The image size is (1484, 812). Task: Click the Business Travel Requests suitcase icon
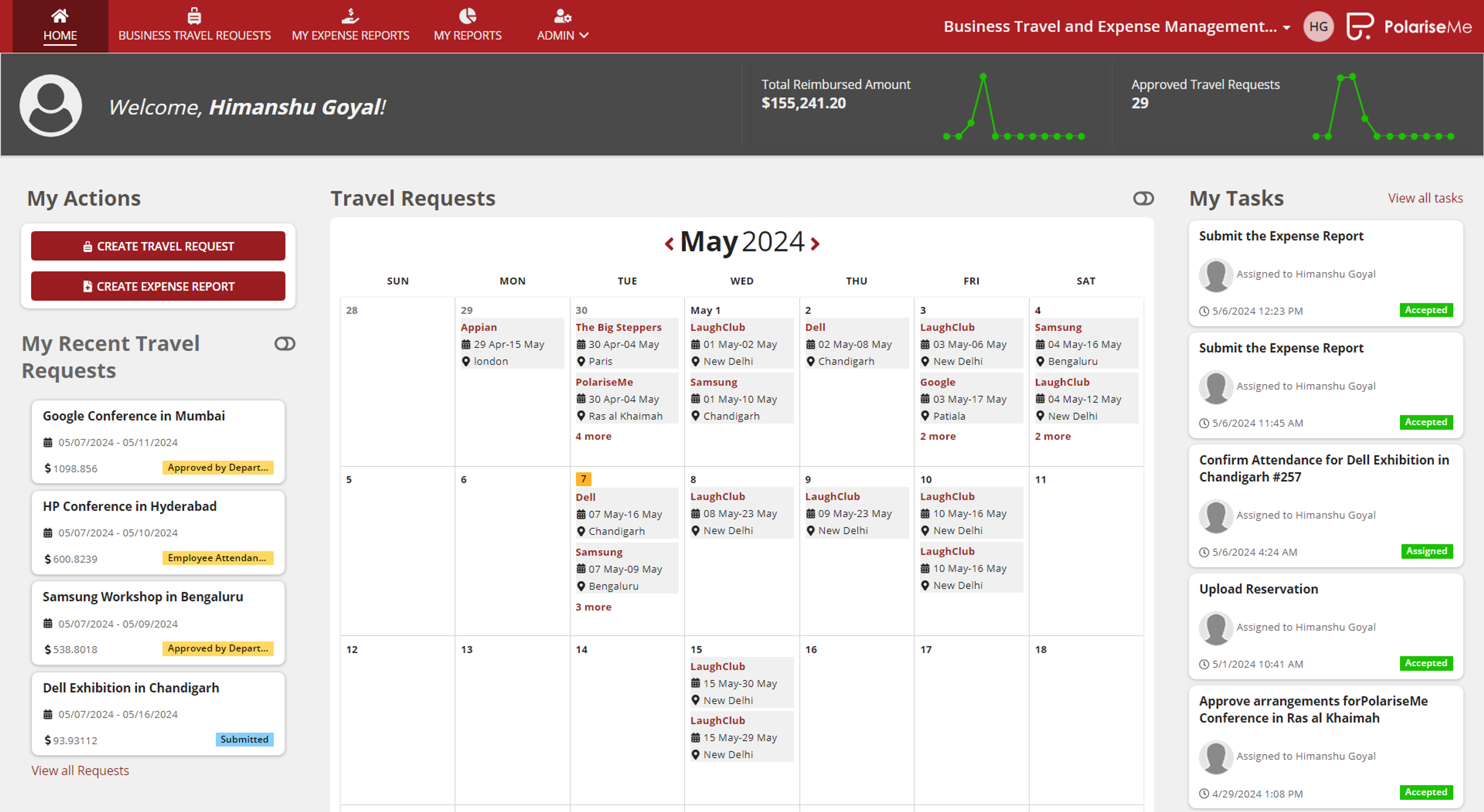point(194,15)
